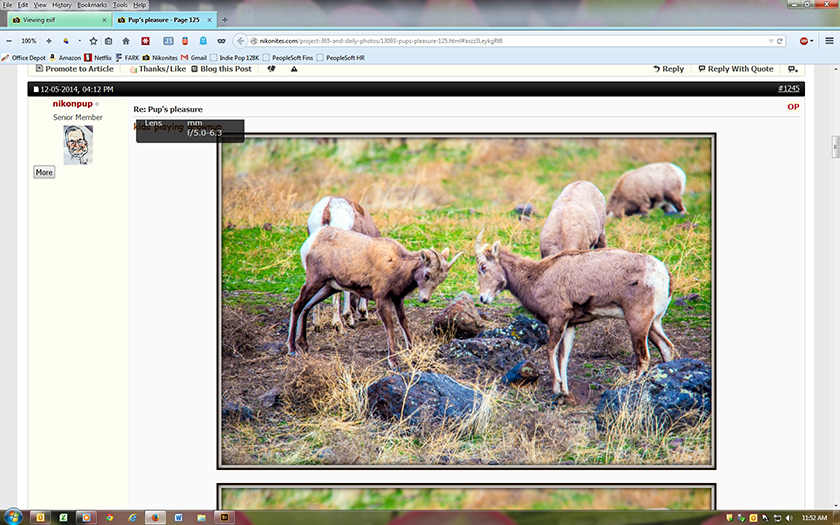Click the Reply With Quote link
Image resolution: width=840 pixels, height=525 pixels.
click(x=736, y=69)
